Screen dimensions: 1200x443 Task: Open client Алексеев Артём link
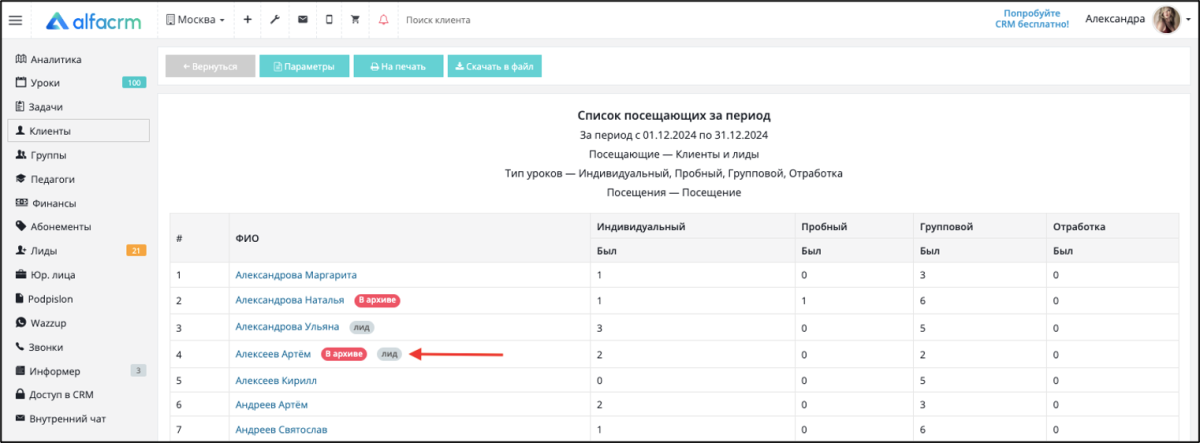point(272,354)
